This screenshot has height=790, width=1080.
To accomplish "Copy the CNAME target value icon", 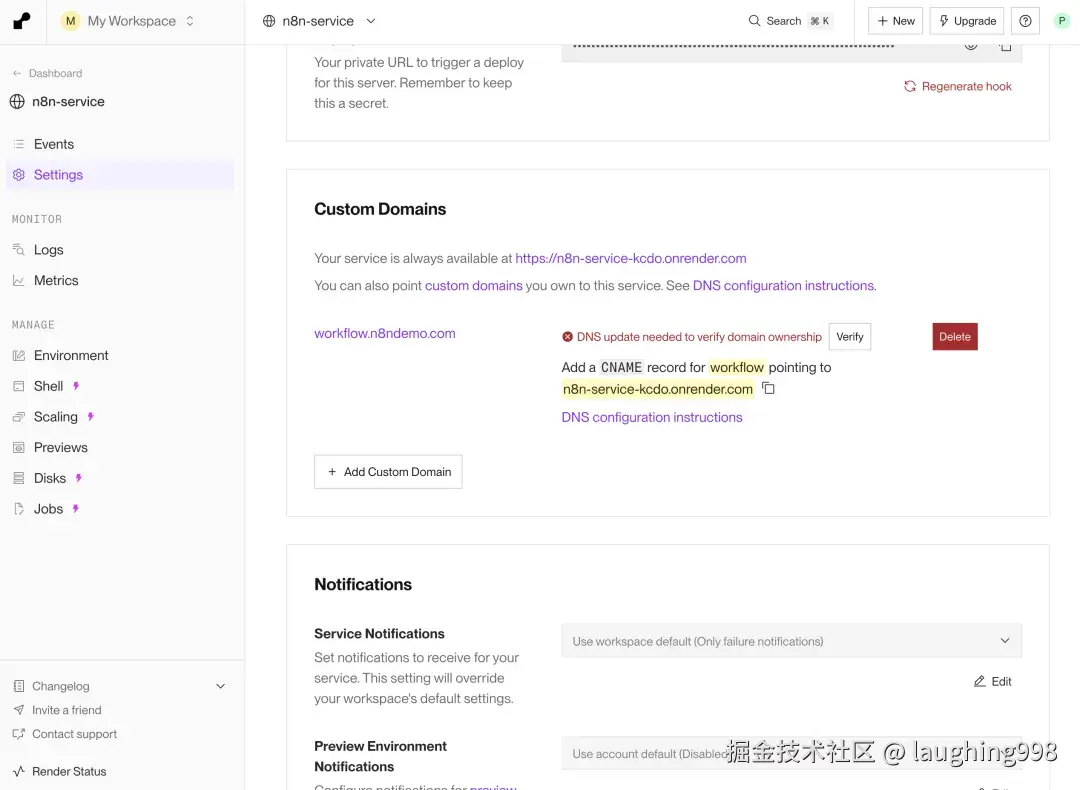I will 768,389.
